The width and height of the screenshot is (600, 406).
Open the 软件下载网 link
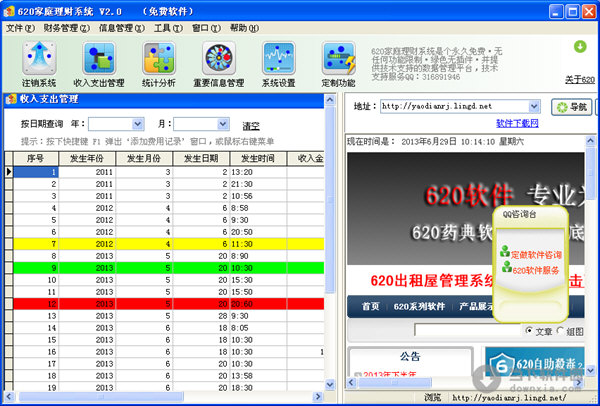[x=517, y=123]
